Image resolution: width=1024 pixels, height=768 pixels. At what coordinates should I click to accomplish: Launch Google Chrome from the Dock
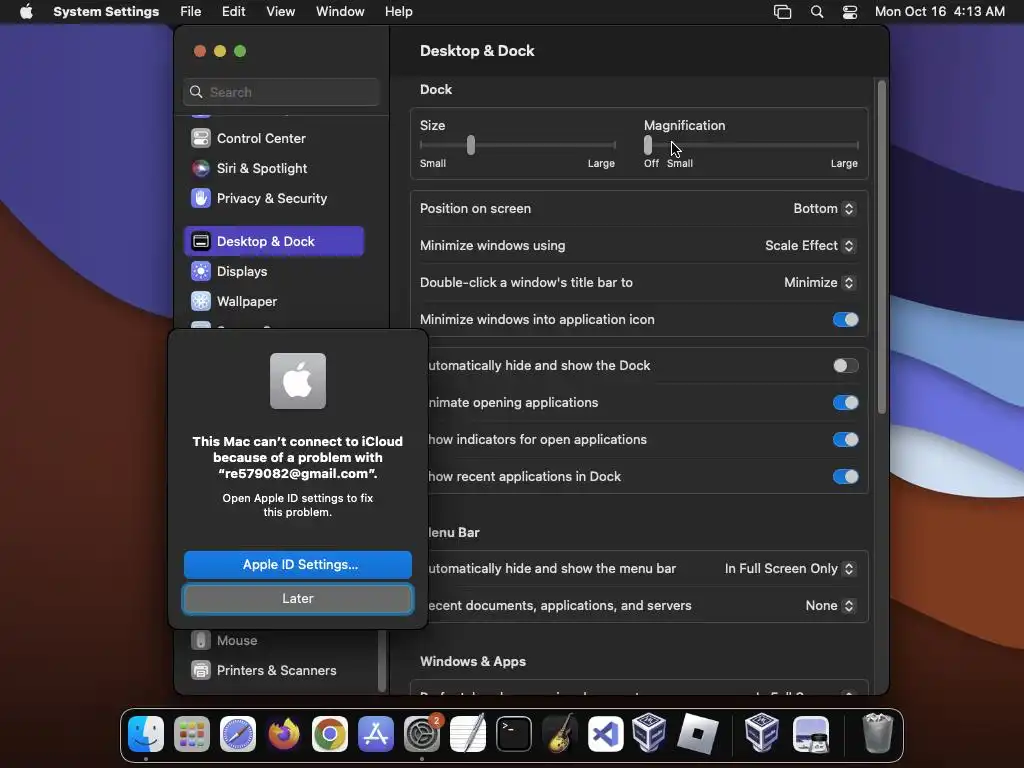pos(330,734)
